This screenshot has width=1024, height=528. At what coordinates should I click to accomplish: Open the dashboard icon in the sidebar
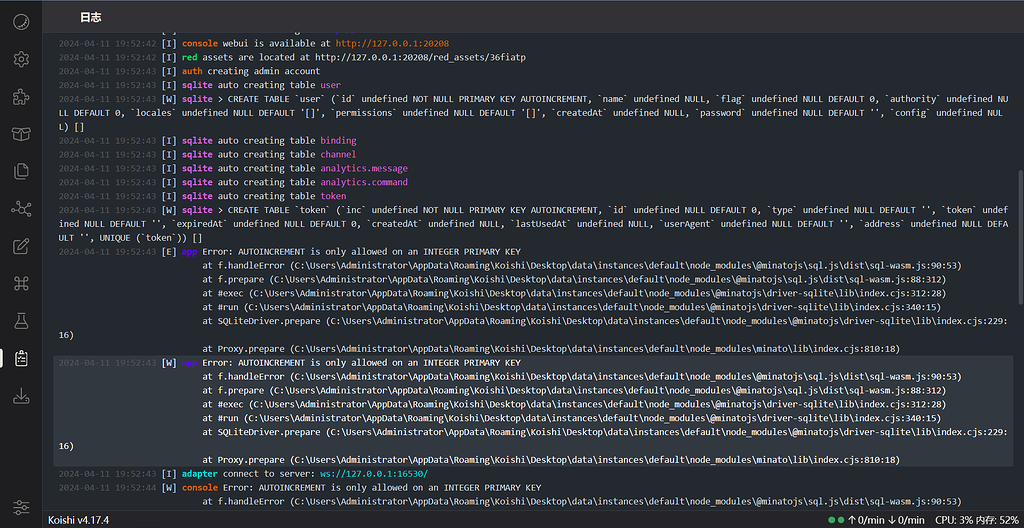22,22
